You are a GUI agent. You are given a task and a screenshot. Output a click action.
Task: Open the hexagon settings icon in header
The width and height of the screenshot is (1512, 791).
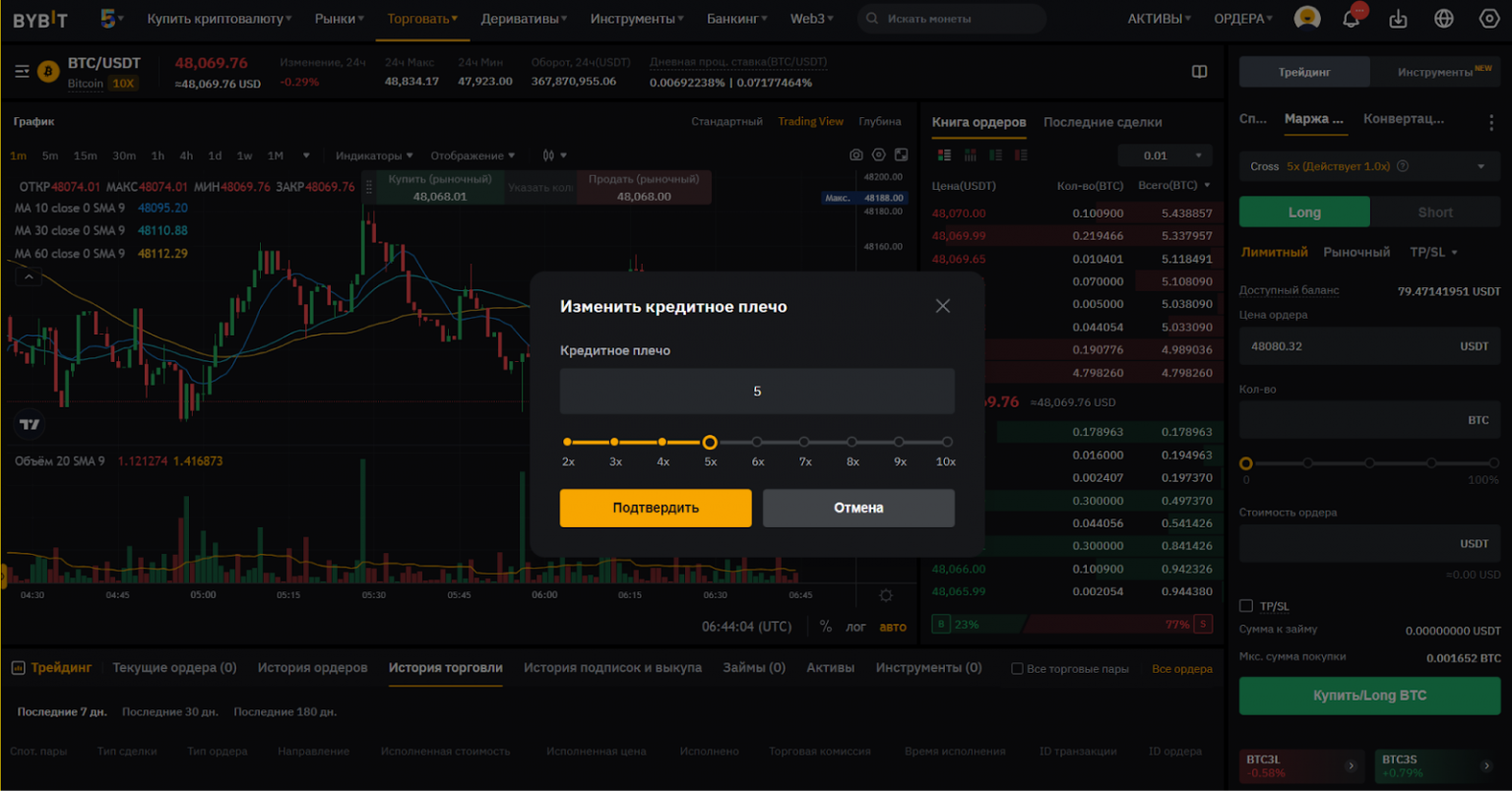[x=1488, y=19]
